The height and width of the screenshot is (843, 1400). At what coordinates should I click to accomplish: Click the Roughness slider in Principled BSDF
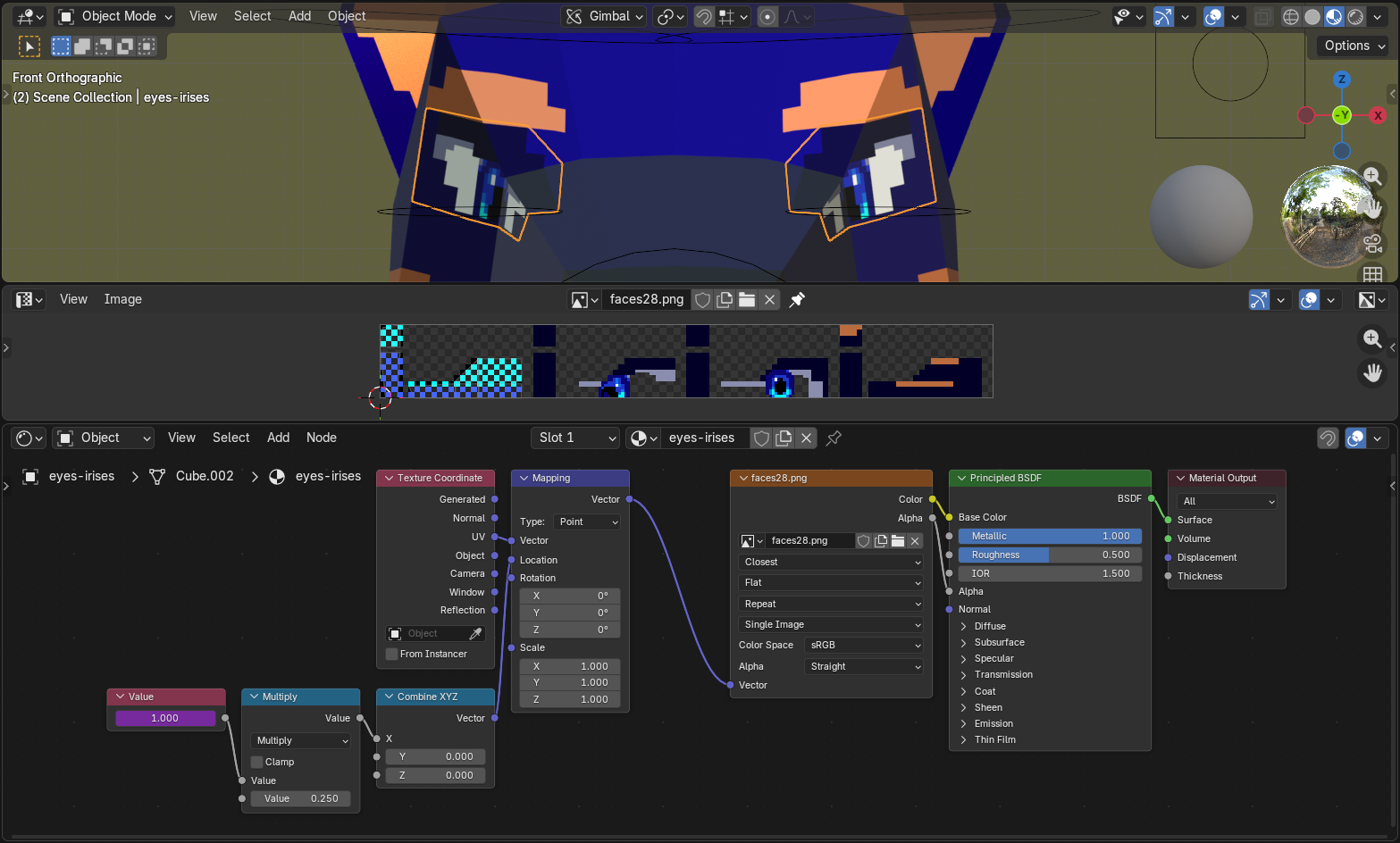[1049, 555]
